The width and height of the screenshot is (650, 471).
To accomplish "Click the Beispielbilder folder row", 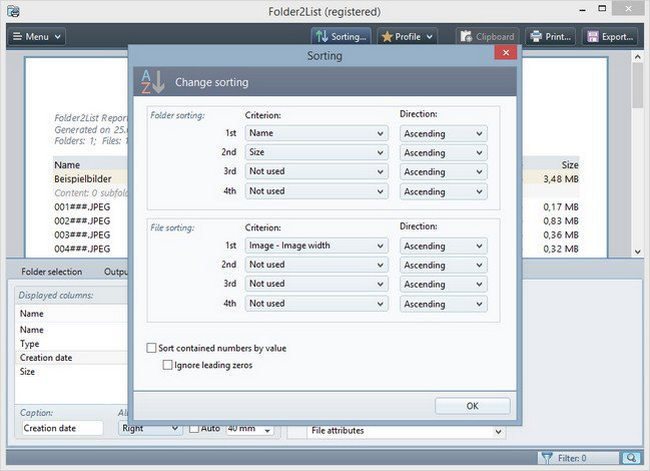I will tap(83, 179).
